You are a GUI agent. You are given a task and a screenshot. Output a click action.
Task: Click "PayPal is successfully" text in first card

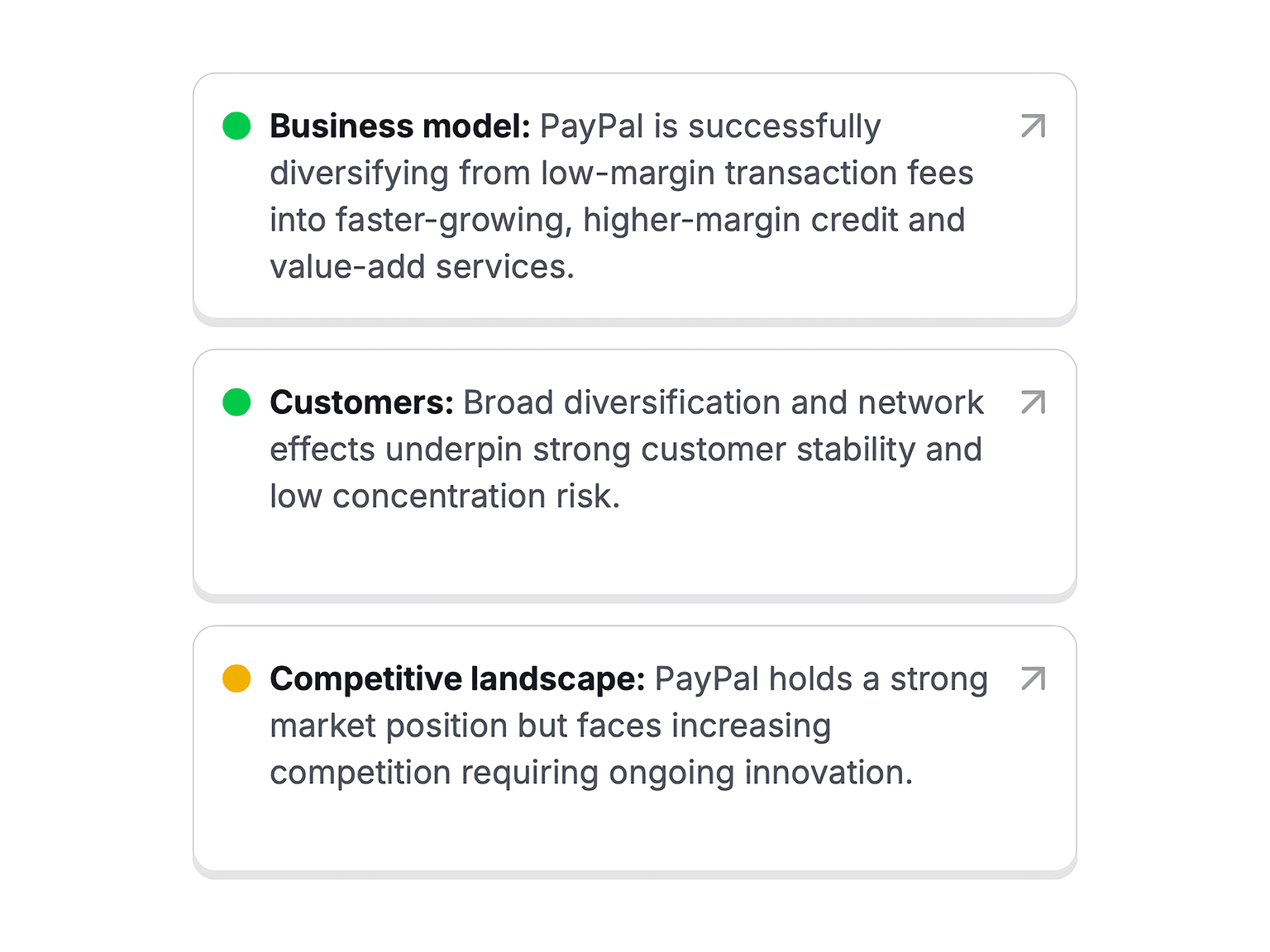pyautogui.click(x=710, y=126)
